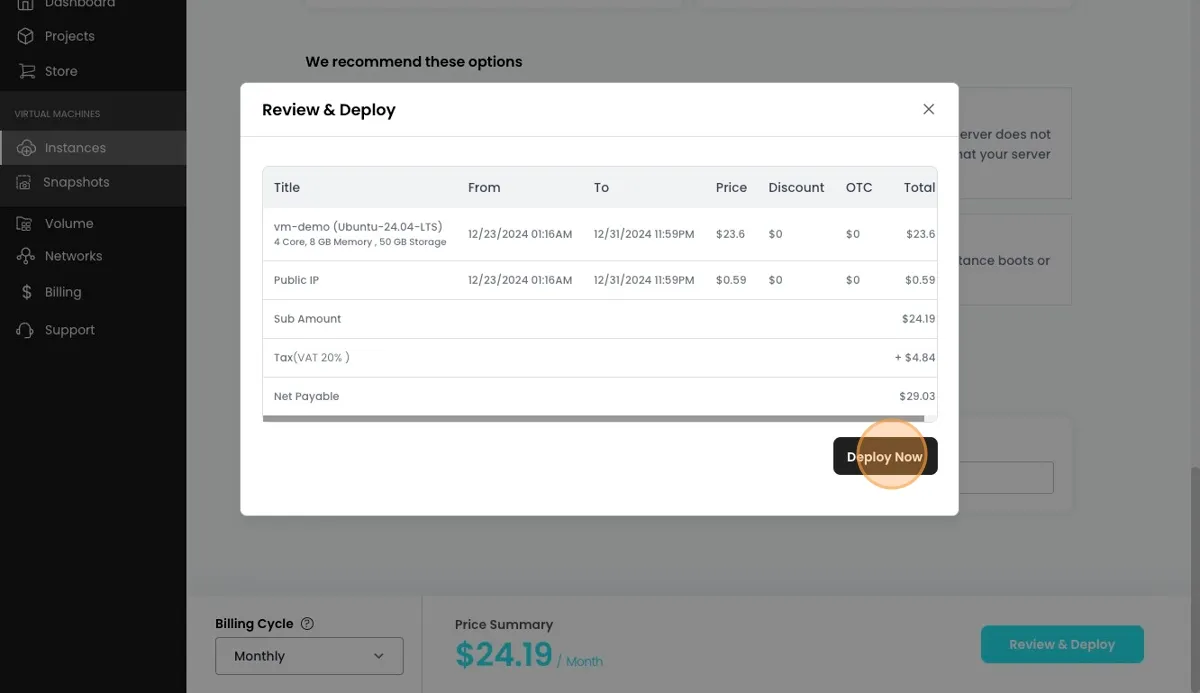Click the 4 Core, 8 GB Memory spec text
Image resolution: width=1200 pixels, height=693 pixels.
(360, 242)
